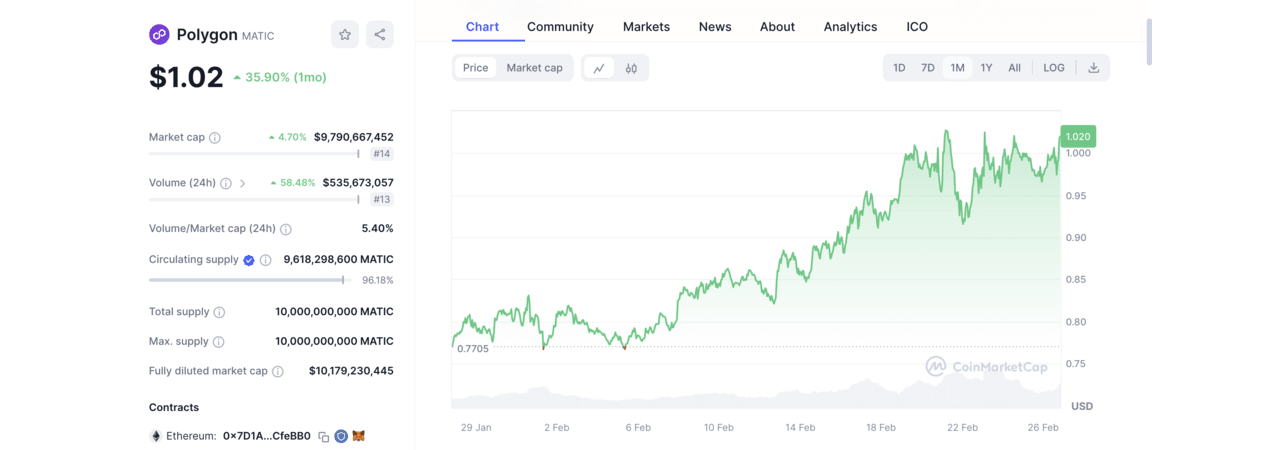Show All time price history
Image resolution: width=1280 pixels, height=450 pixels.
(1014, 68)
